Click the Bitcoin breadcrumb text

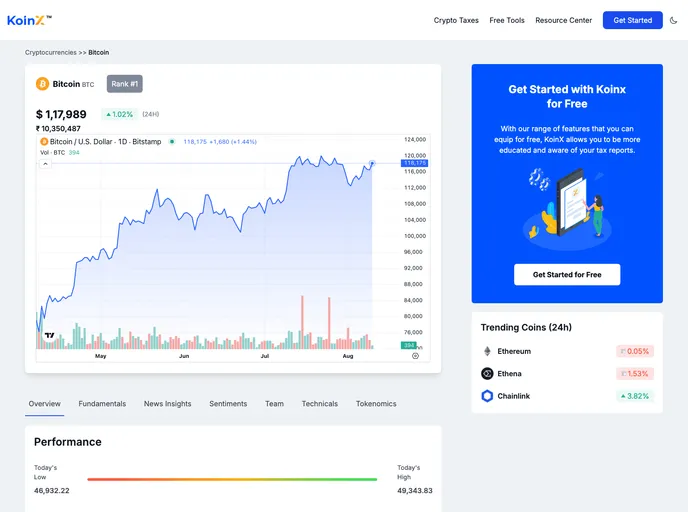point(99,52)
